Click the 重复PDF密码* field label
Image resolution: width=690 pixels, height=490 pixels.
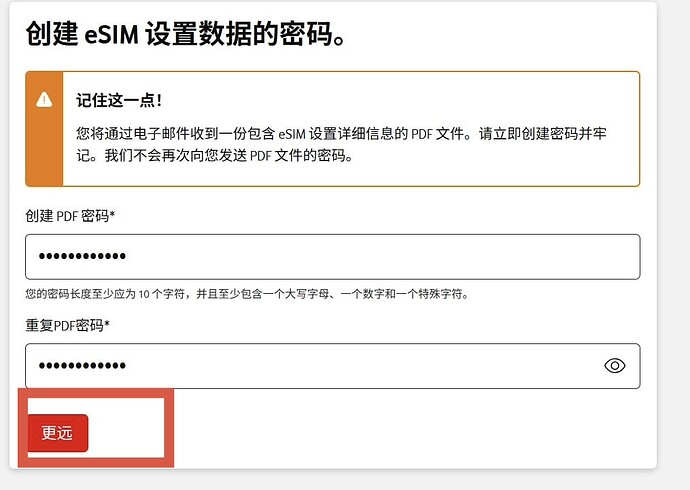pos(67,325)
